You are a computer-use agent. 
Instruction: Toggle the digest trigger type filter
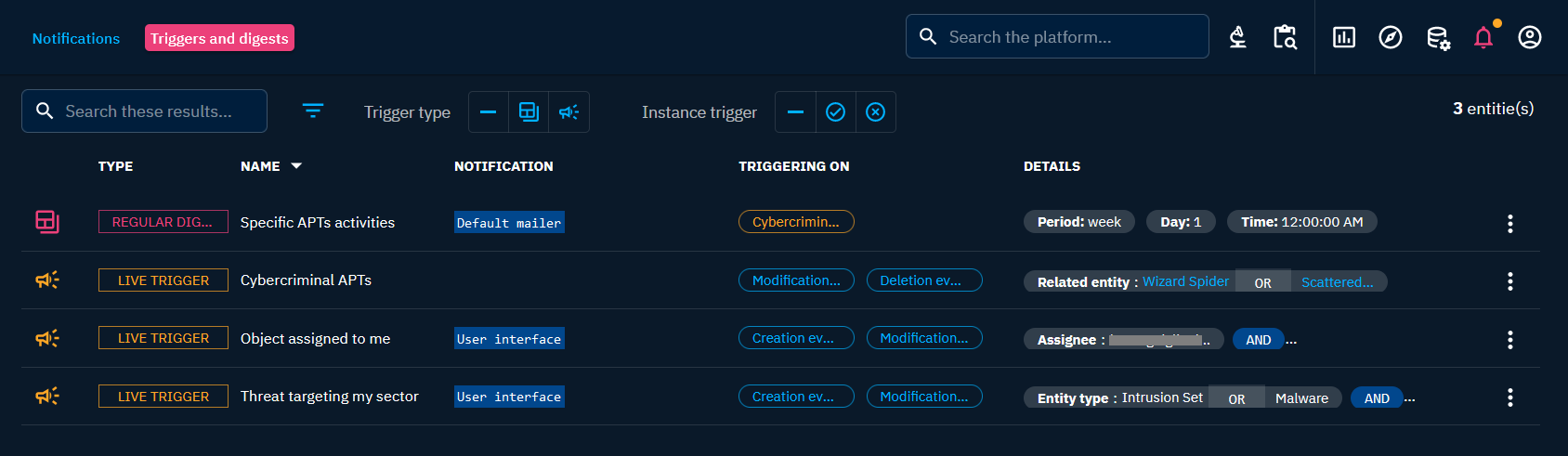click(x=529, y=112)
